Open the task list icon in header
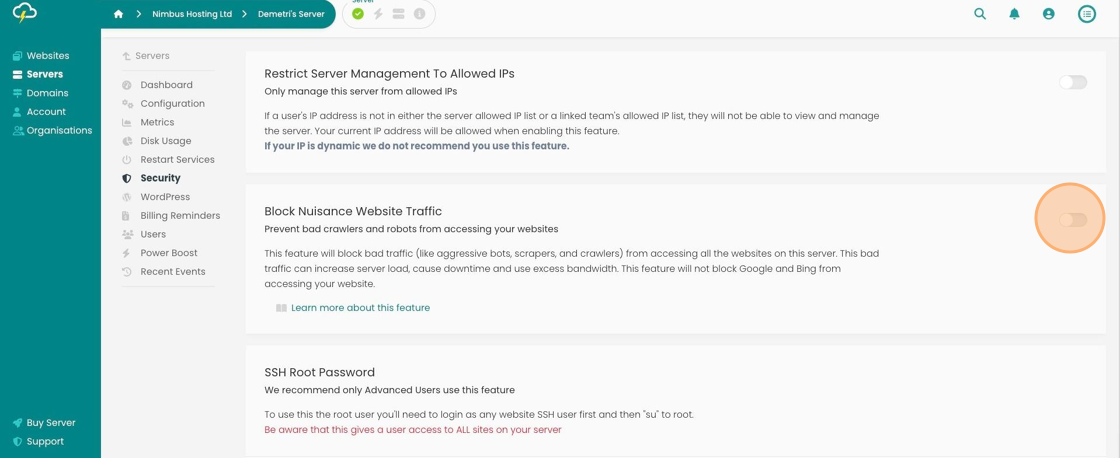 pos(1086,14)
